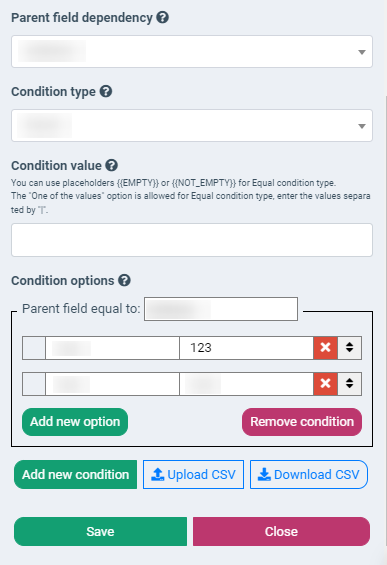Delete the option row containing 123
Screen dimensions: 387x565
tap(325, 348)
